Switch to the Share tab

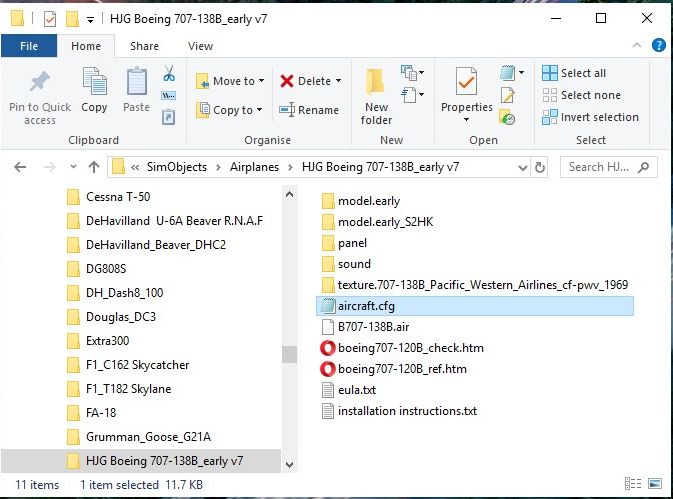pos(144,46)
